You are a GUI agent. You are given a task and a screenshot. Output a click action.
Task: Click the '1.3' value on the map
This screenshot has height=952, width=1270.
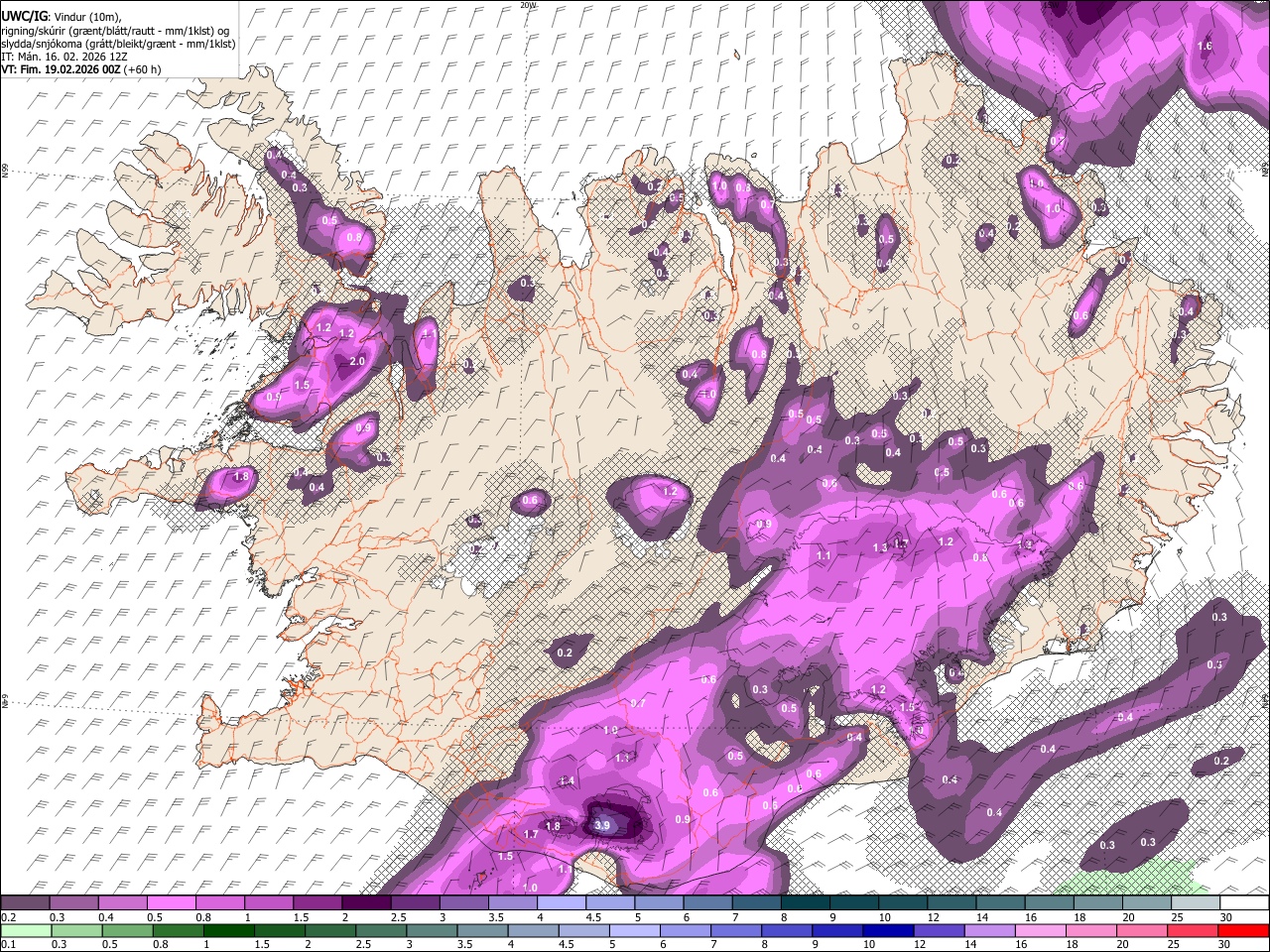tap(880, 547)
